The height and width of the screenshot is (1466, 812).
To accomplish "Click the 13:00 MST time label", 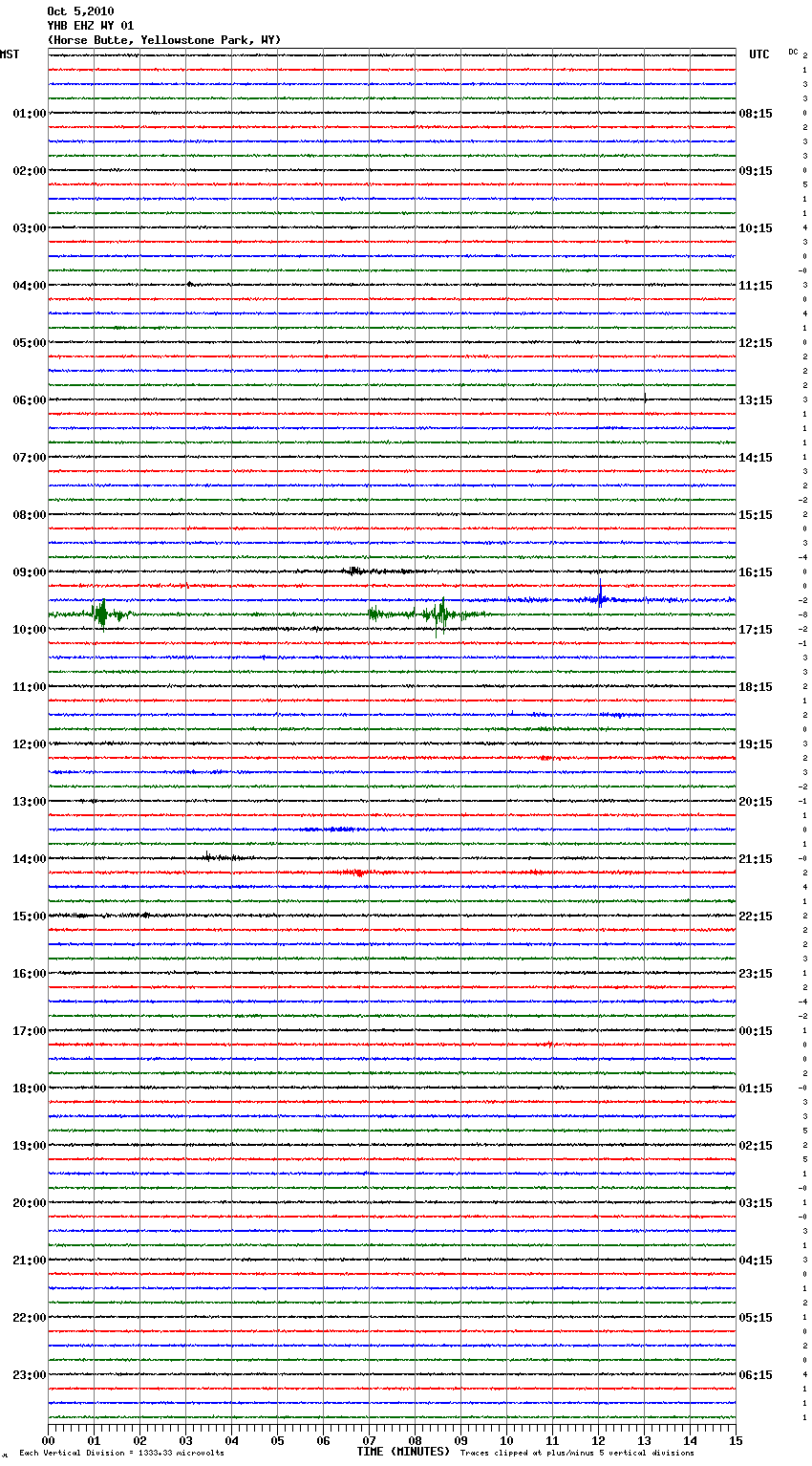I will 30,802.
